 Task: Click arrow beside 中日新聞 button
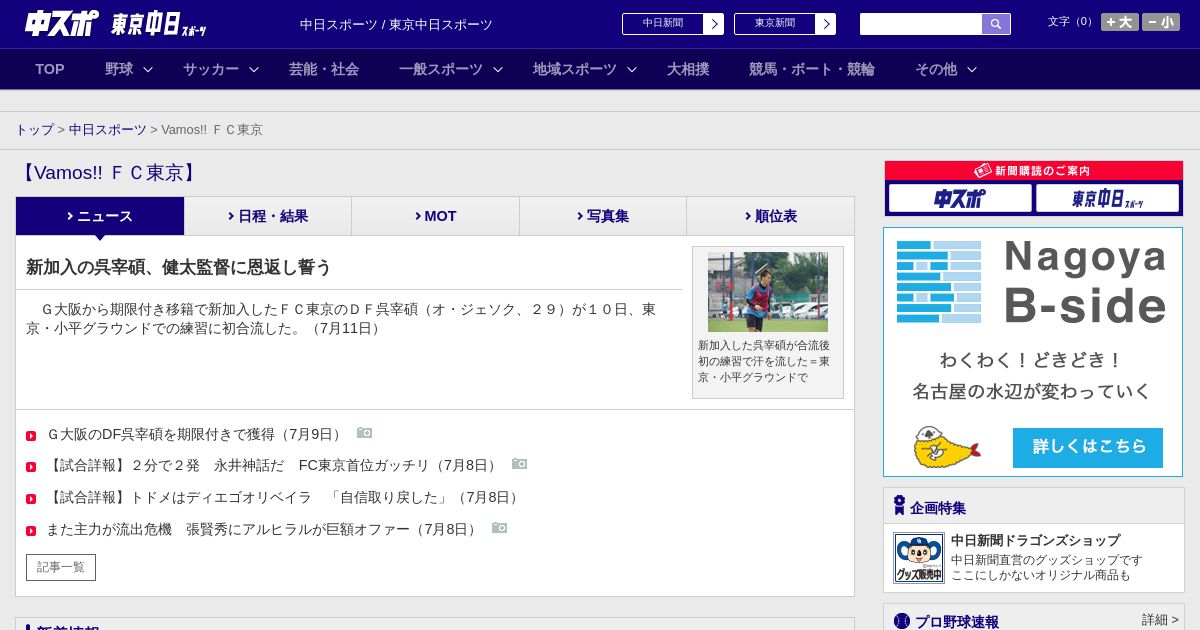tap(714, 24)
